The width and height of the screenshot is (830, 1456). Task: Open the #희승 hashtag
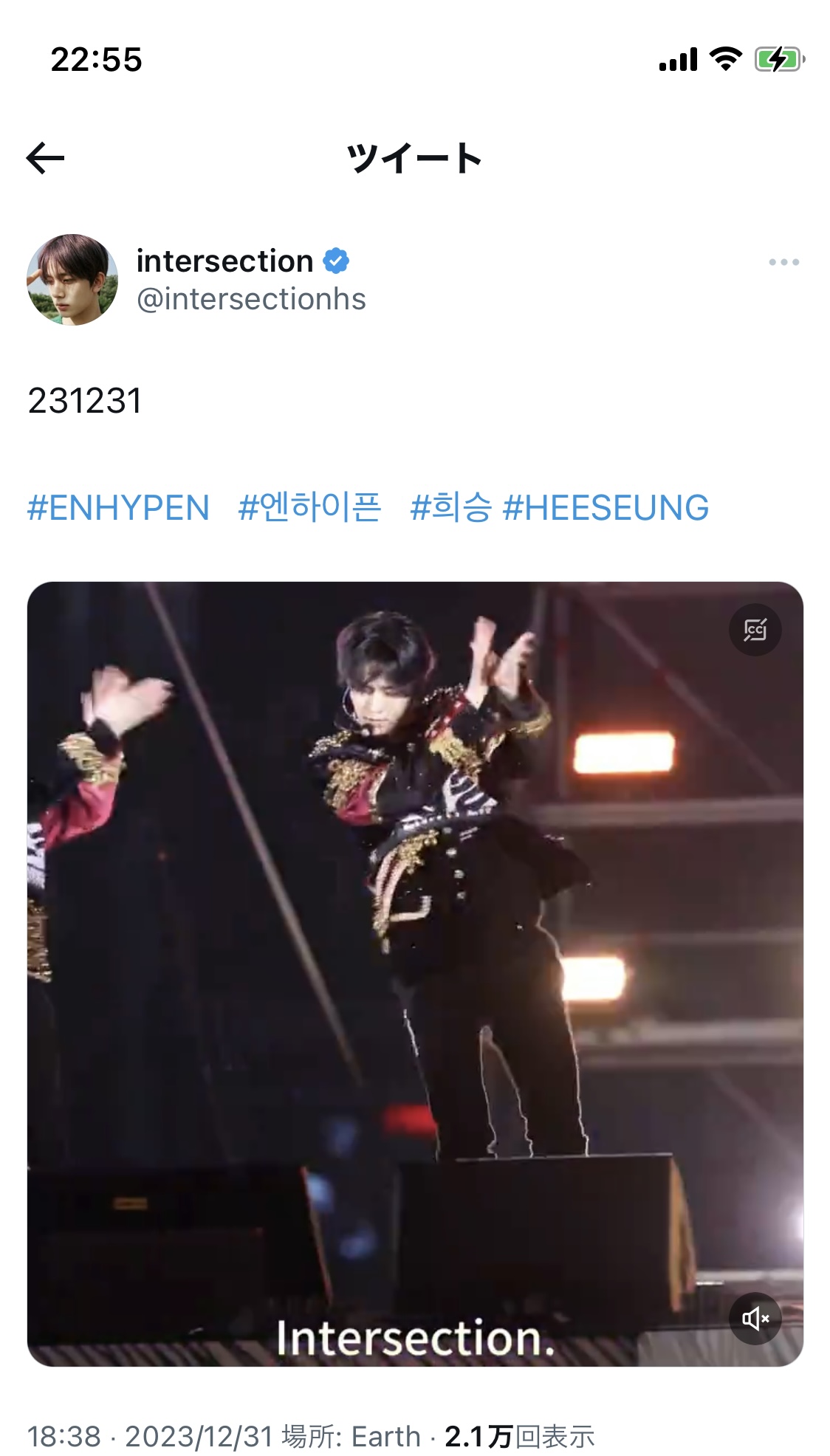450,508
